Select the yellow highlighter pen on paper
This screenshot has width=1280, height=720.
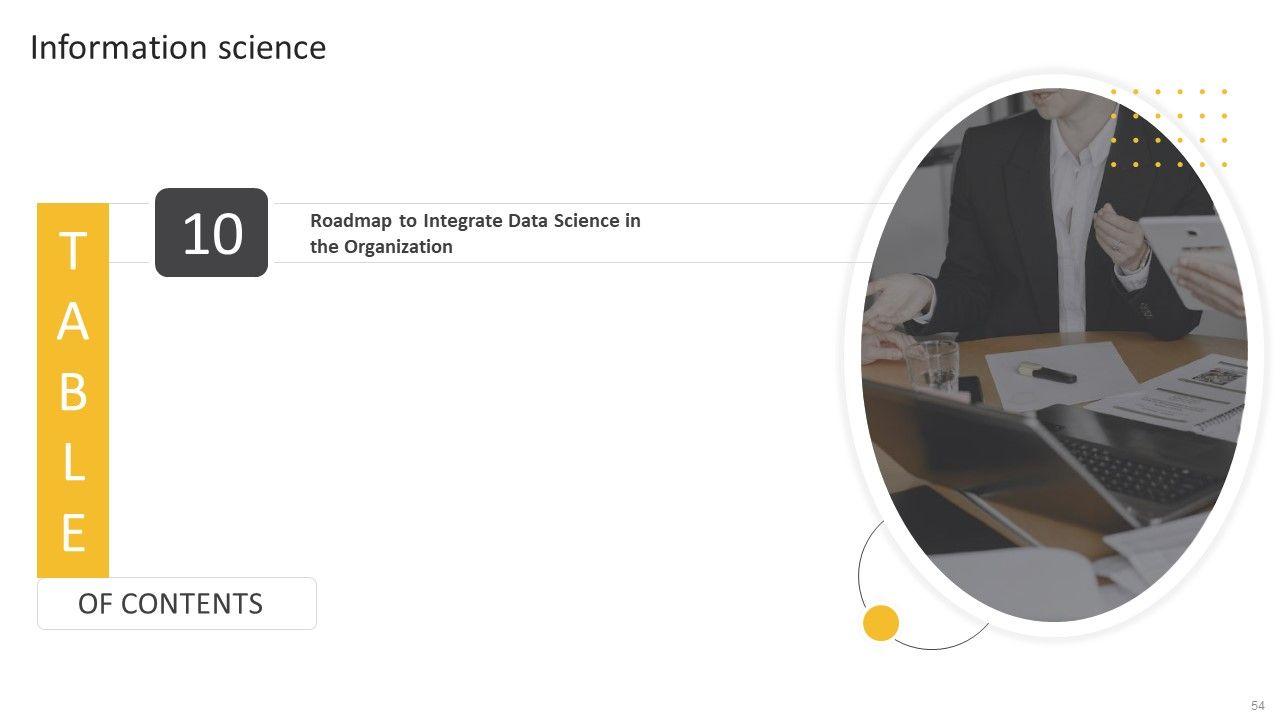pyautogui.click(x=1047, y=372)
